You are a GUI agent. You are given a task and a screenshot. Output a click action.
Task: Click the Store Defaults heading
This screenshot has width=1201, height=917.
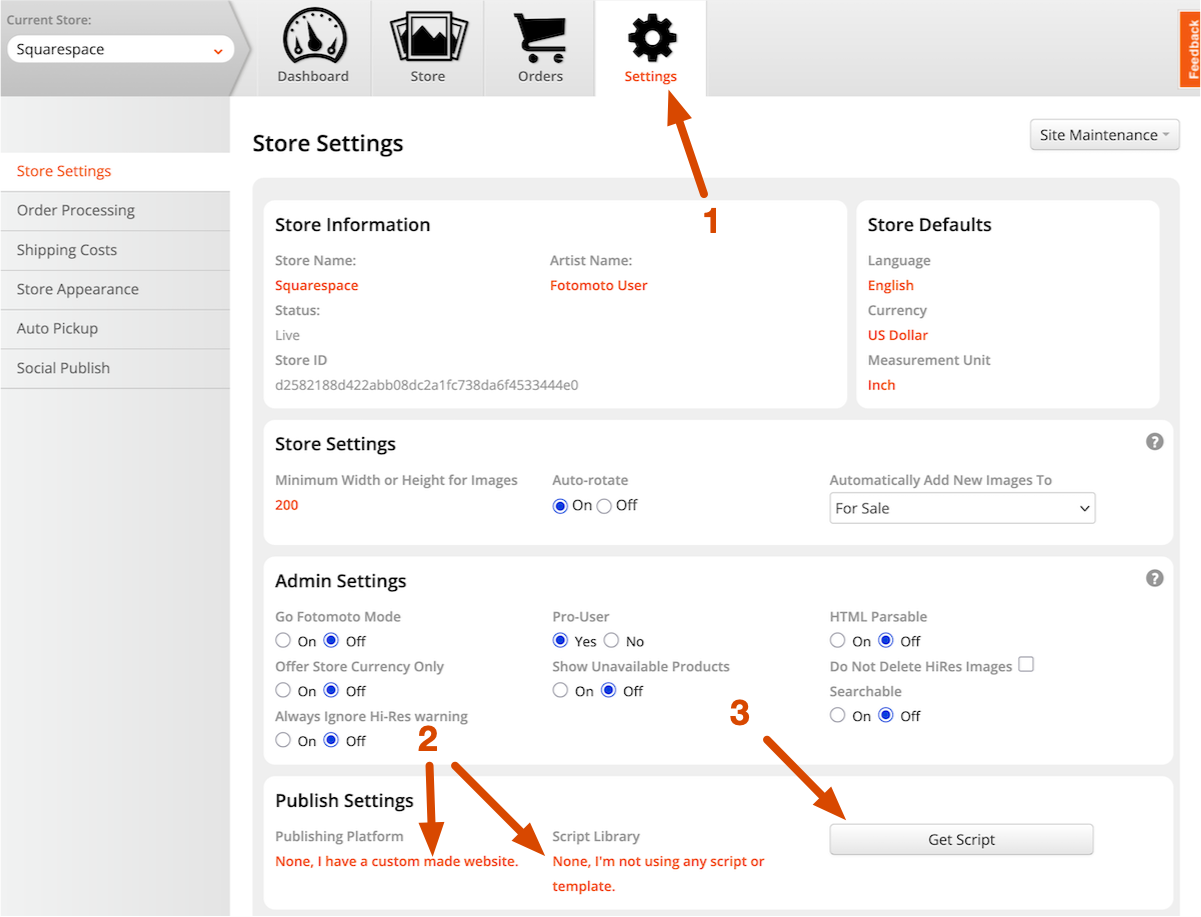[929, 225]
